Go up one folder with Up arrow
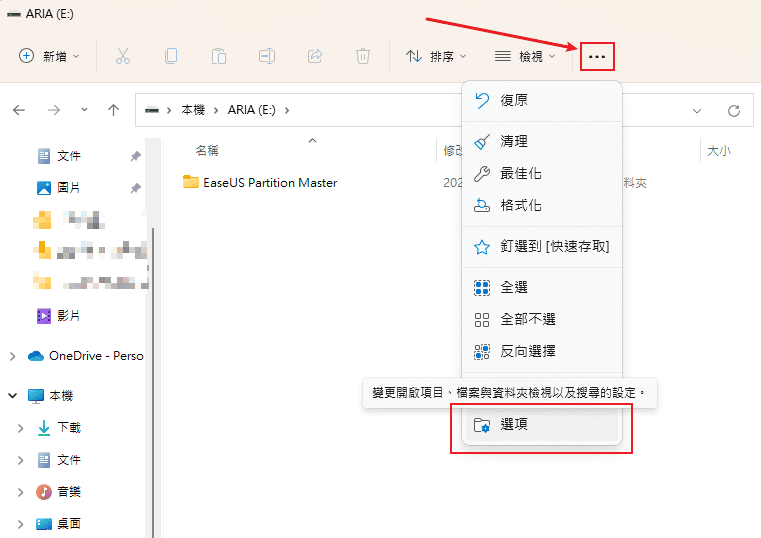The image size is (761, 538). [114, 110]
